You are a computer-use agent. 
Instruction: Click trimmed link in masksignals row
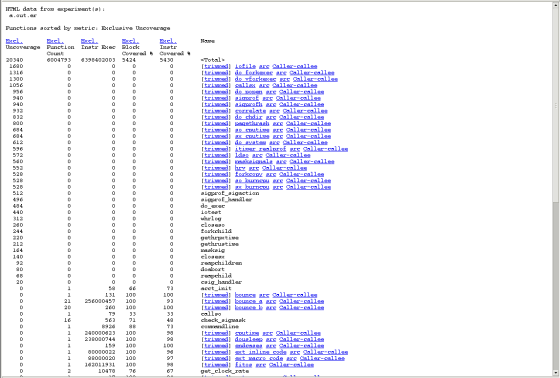(x=216, y=161)
